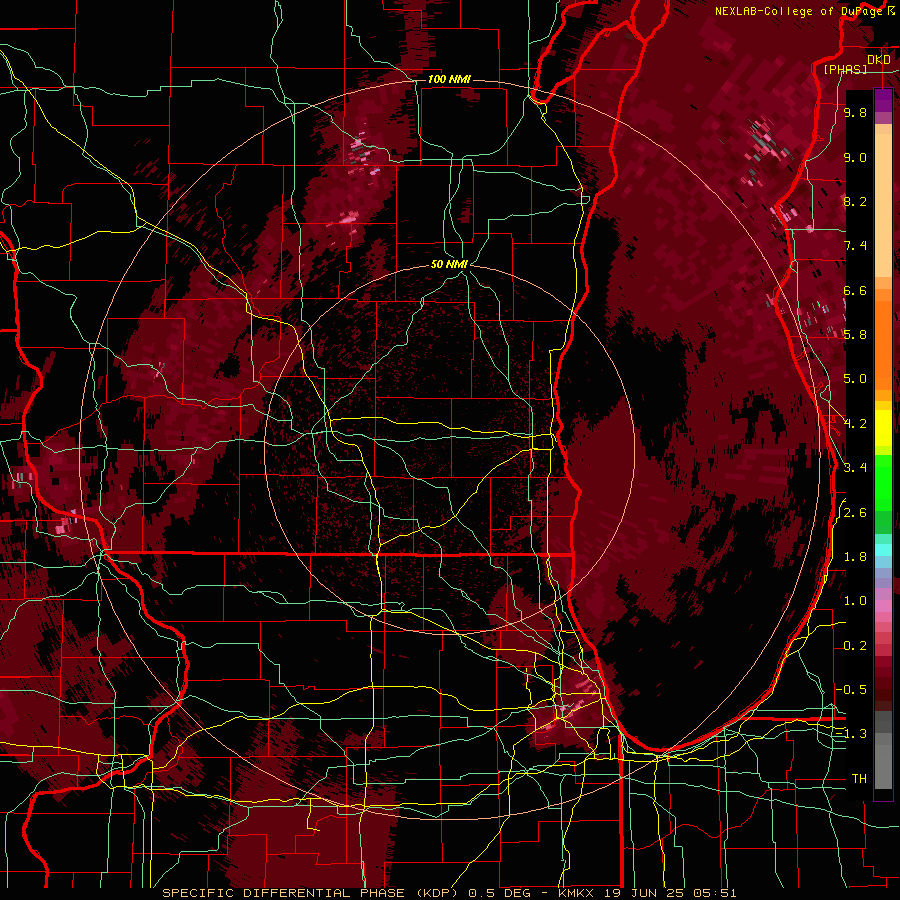Select the 1.0 value on the legend
Image resolution: width=900 pixels, height=900 pixels.
tap(855, 601)
